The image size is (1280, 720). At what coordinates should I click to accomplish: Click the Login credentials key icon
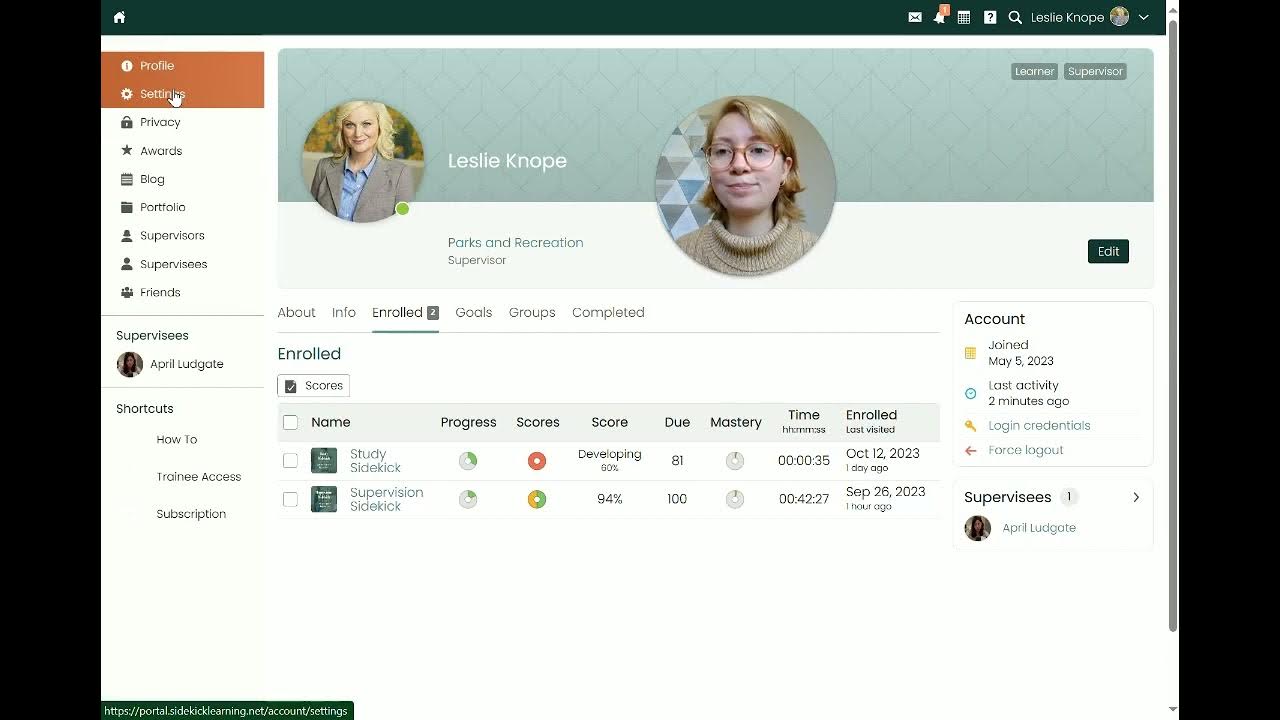pos(970,425)
